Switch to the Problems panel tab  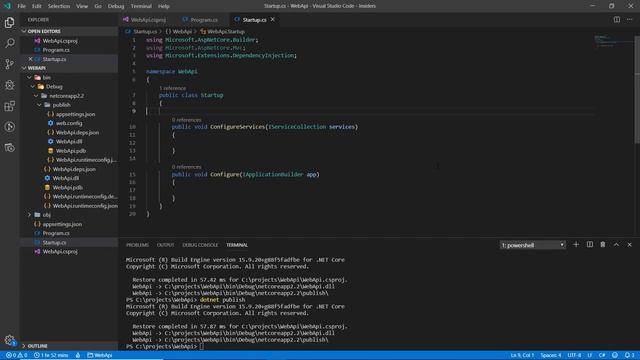click(137, 245)
